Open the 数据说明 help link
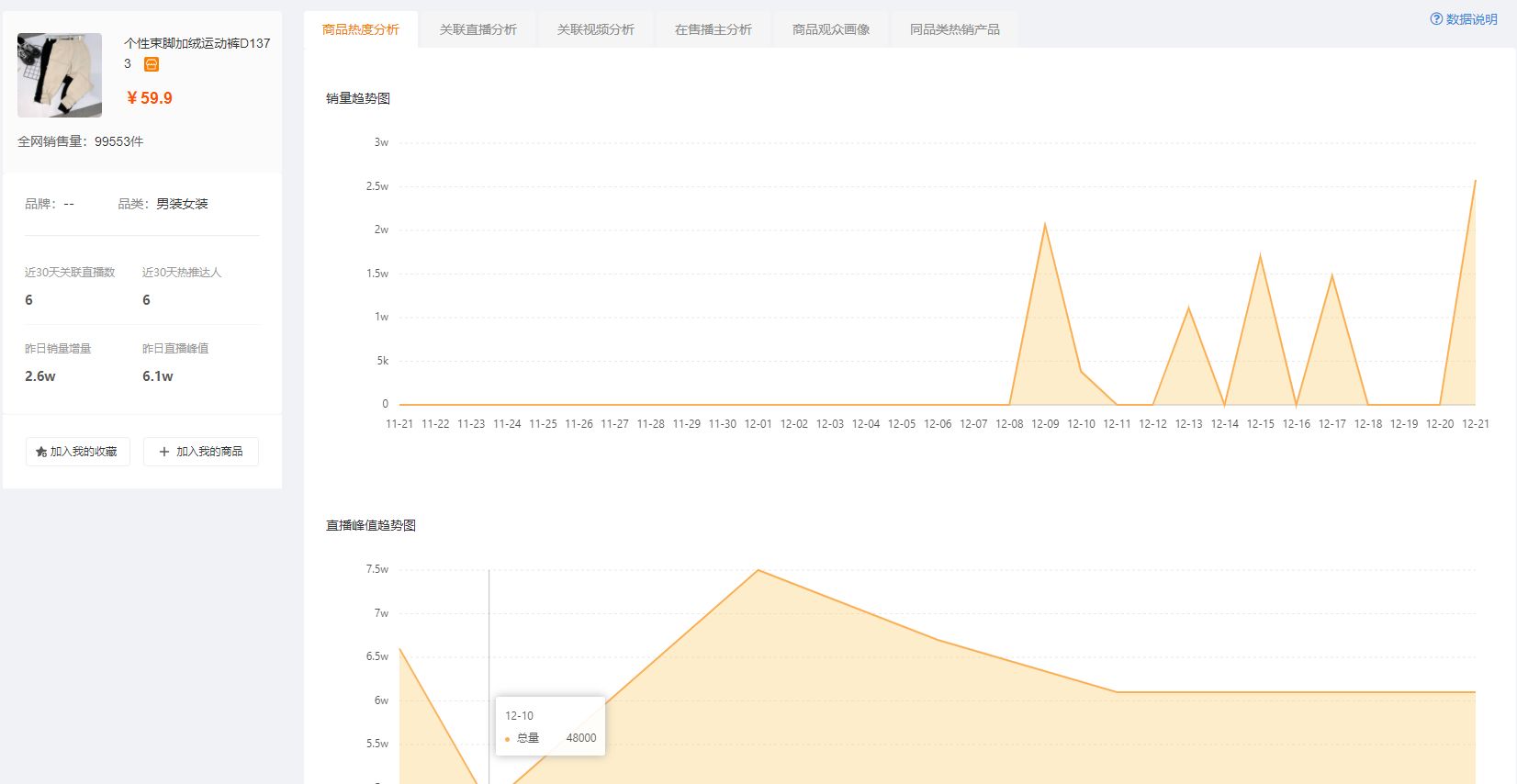The image size is (1517, 784). (1464, 19)
